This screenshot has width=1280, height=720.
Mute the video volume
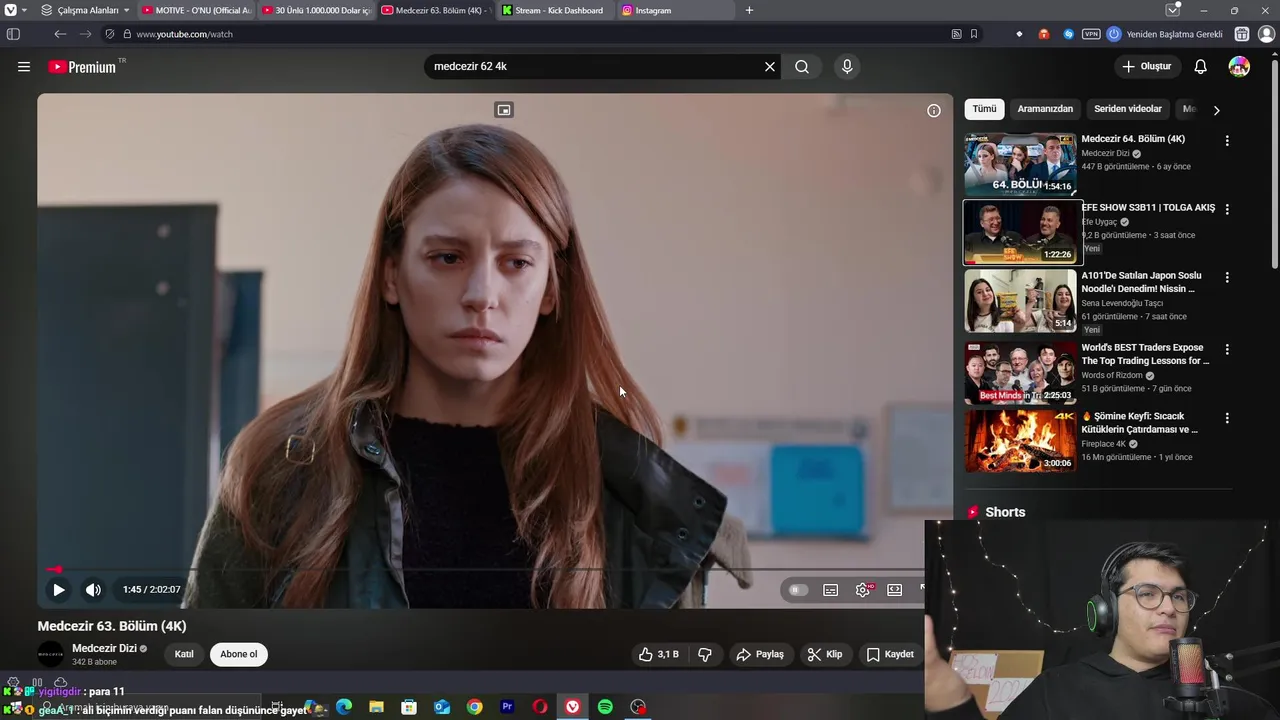click(93, 590)
